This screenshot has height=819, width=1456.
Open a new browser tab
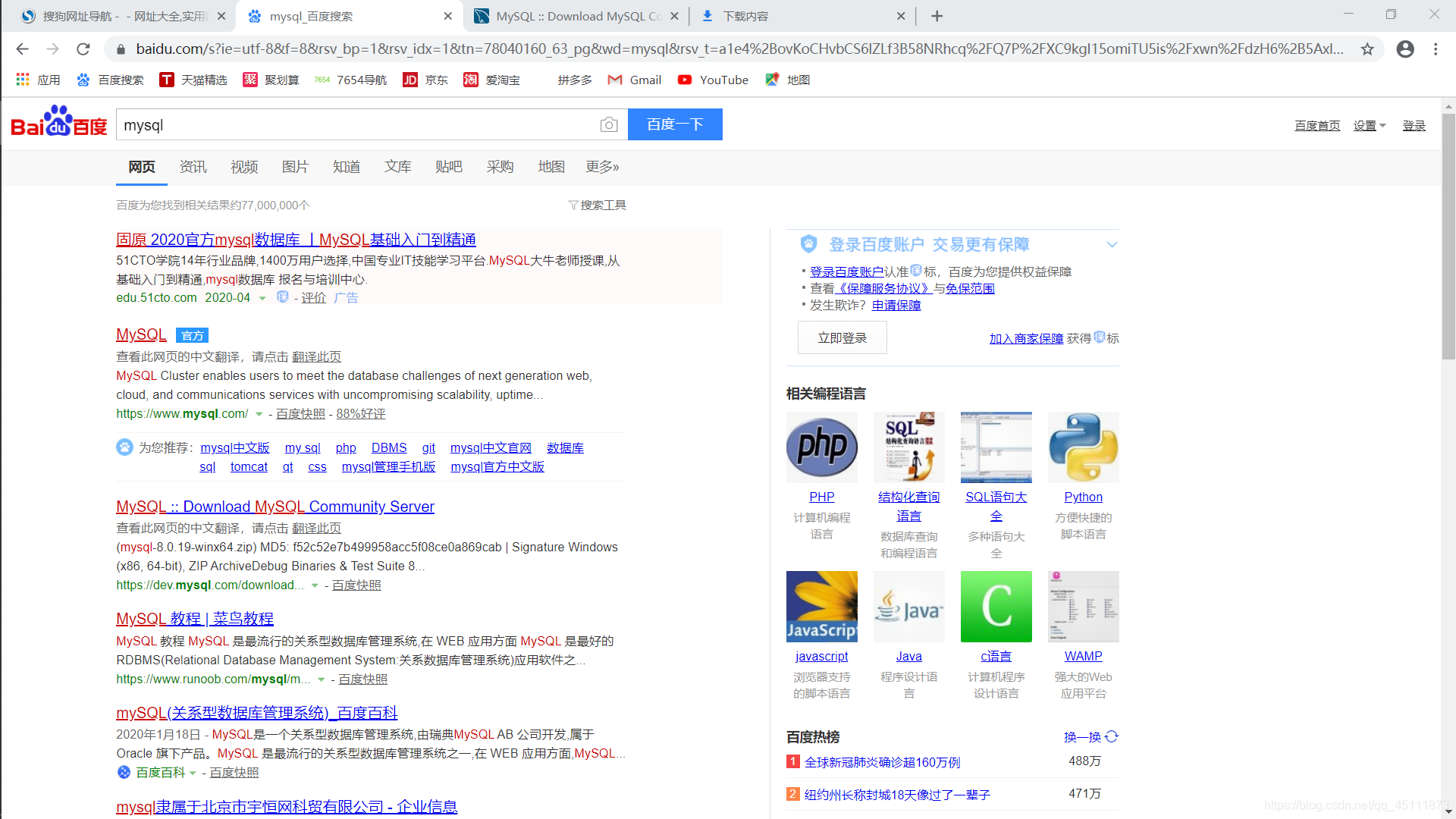[x=937, y=16]
